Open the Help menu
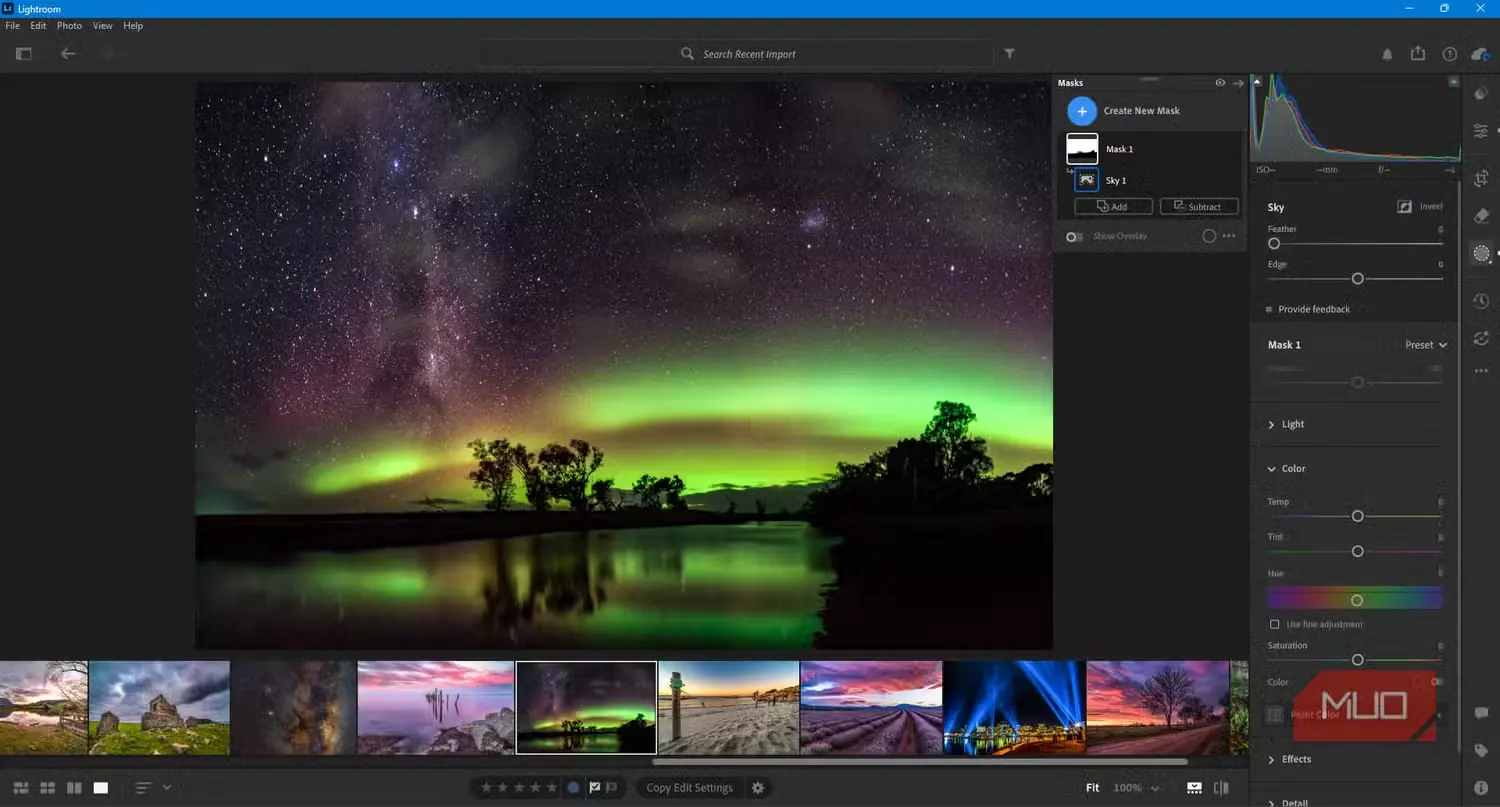The height and width of the screenshot is (807, 1500). tap(133, 26)
